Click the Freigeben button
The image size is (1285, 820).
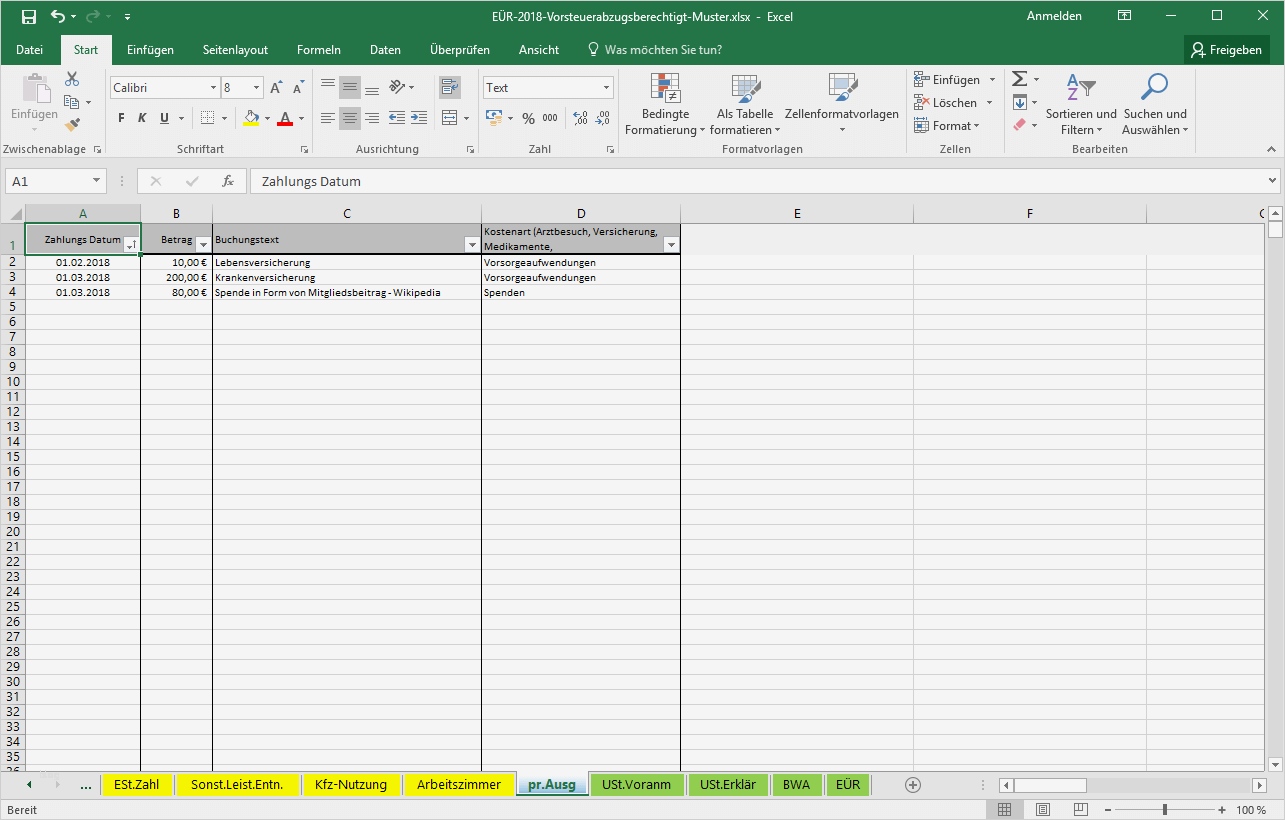[1227, 49]
